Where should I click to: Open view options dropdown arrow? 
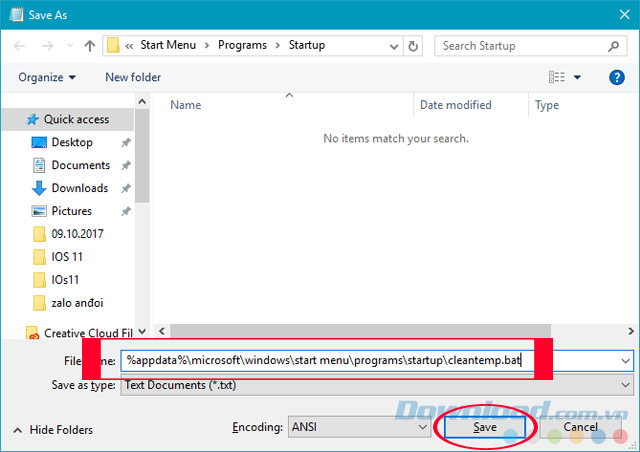[577, 77]
